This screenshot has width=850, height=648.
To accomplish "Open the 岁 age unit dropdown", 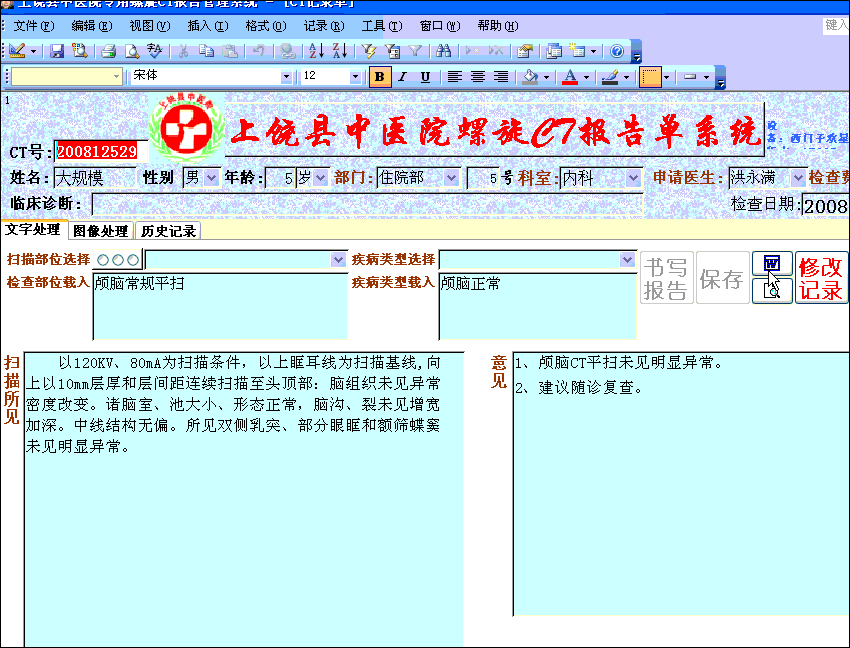I will [321, 178].
